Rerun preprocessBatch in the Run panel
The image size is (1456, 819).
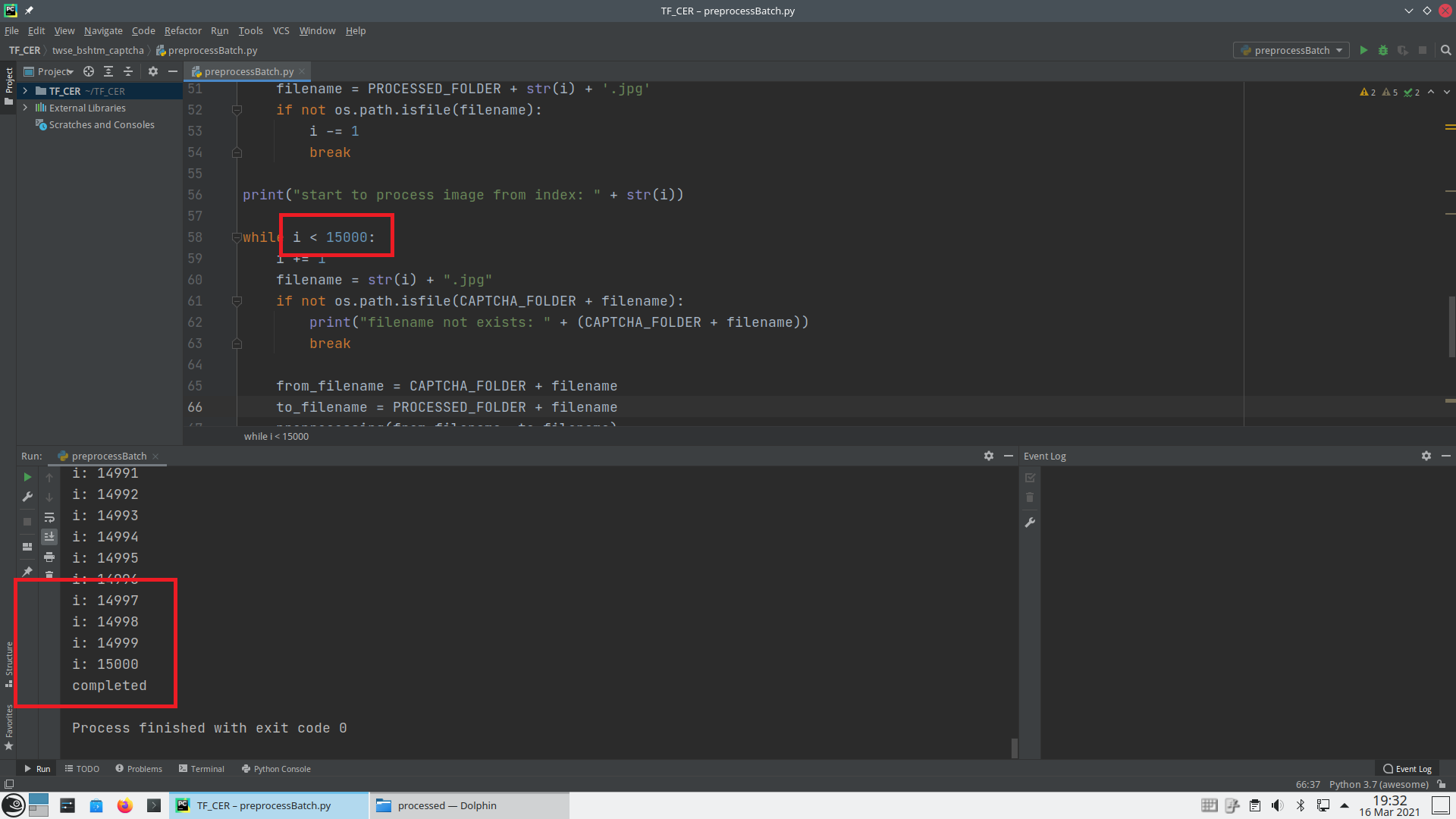point(27,477)
